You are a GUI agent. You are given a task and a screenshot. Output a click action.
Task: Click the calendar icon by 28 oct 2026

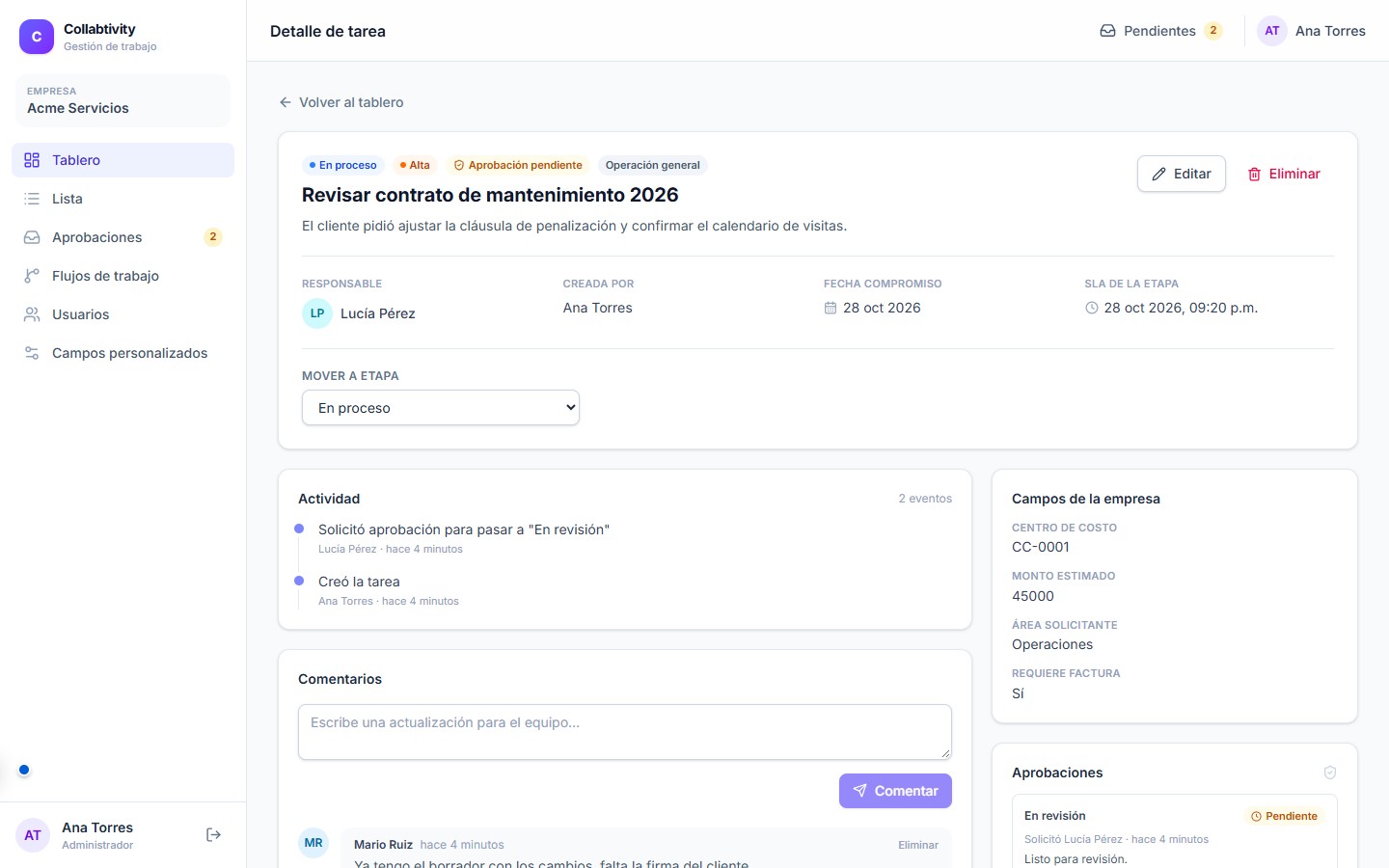(831, 308)
